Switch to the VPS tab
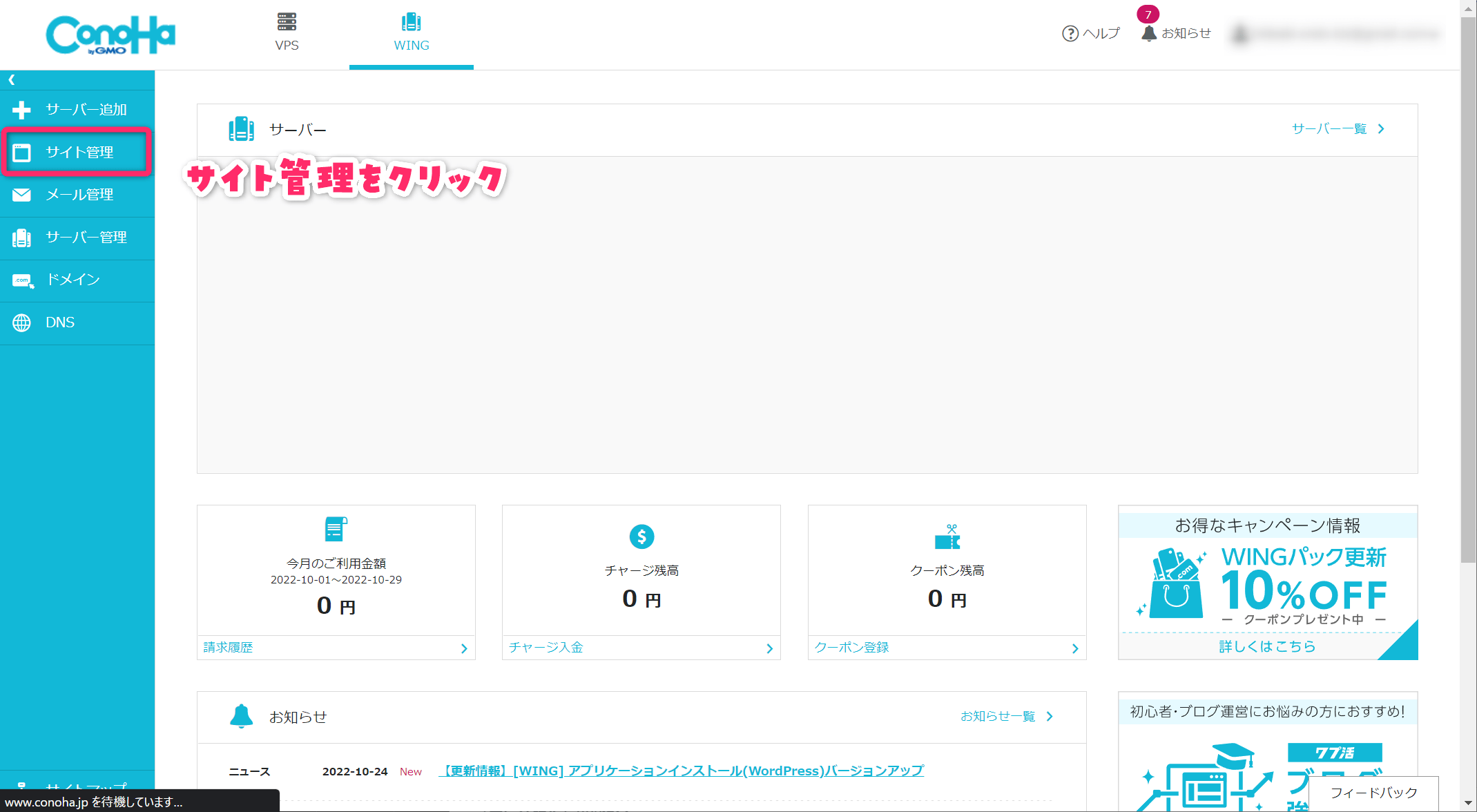 pyautogui.click(x=287, y=33)
